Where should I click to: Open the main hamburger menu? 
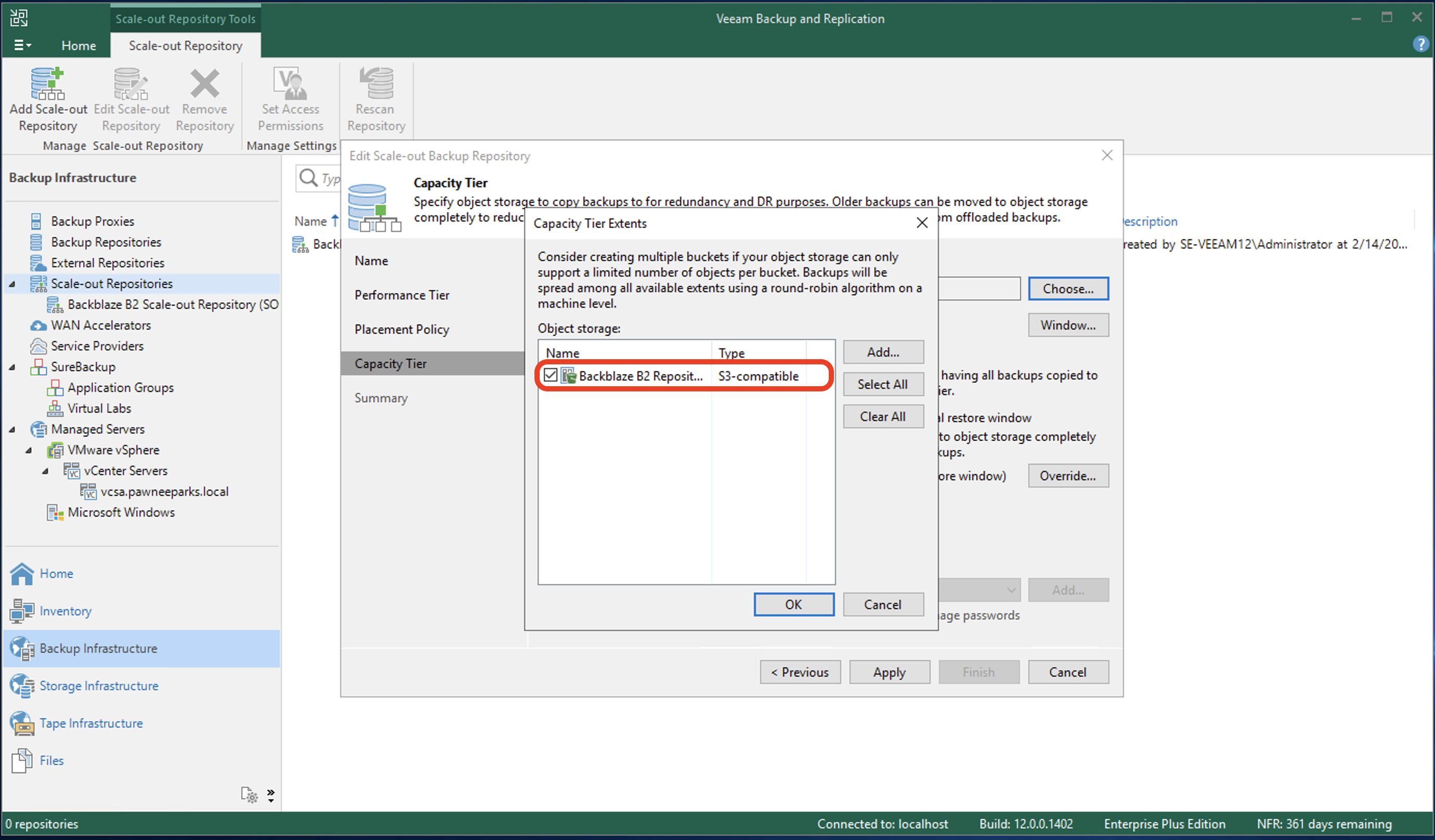coord(22,45)
